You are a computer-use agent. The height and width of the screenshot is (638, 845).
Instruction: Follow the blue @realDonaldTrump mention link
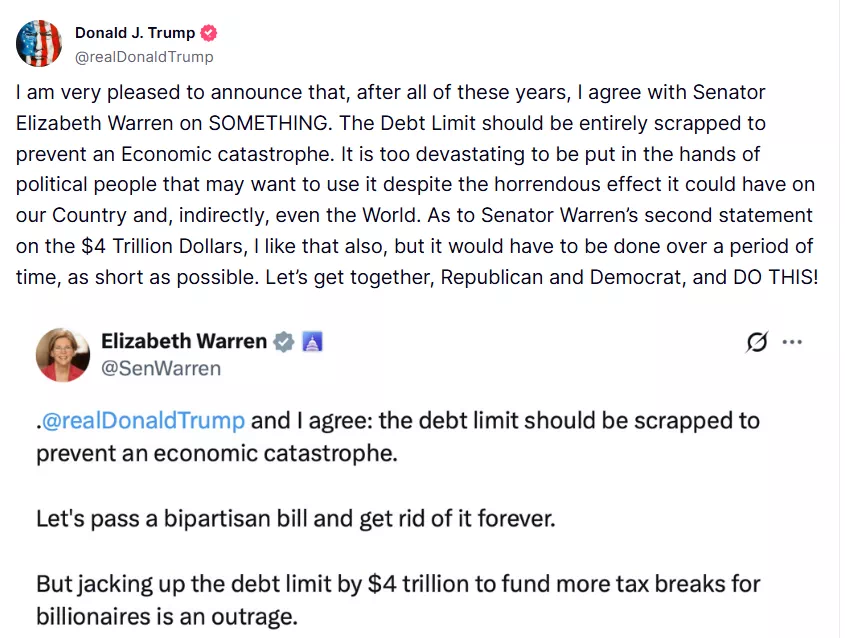tap(143, 421)
